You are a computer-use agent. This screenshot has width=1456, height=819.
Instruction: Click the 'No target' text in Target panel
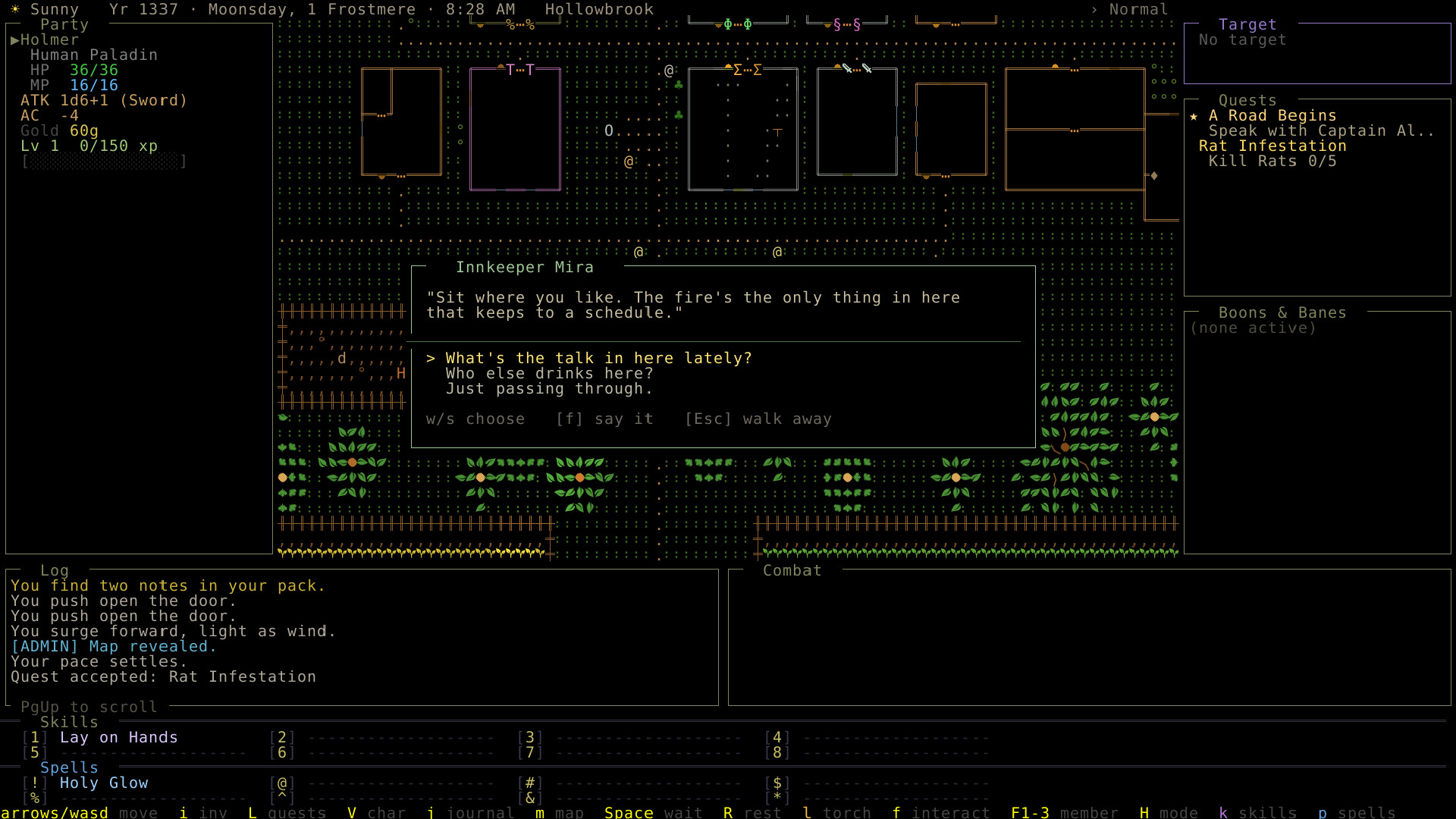pyautogui.click(x=1242, y=39)
